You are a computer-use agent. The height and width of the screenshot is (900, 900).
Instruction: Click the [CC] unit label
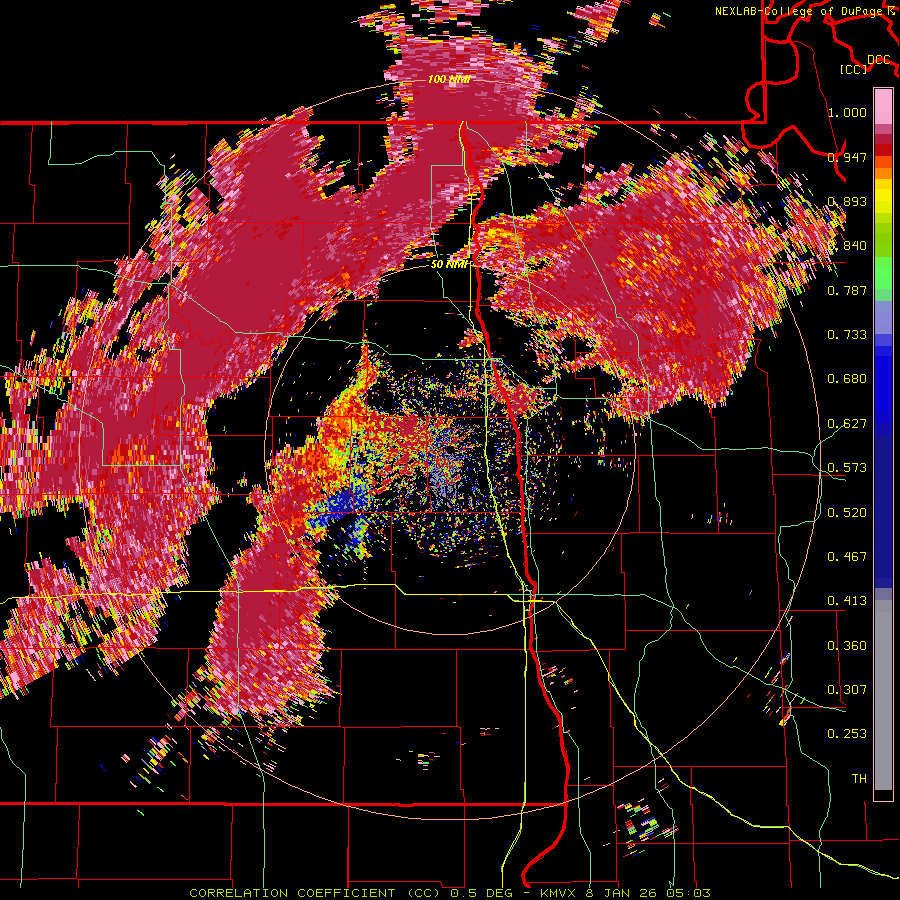tap(854, 69)
